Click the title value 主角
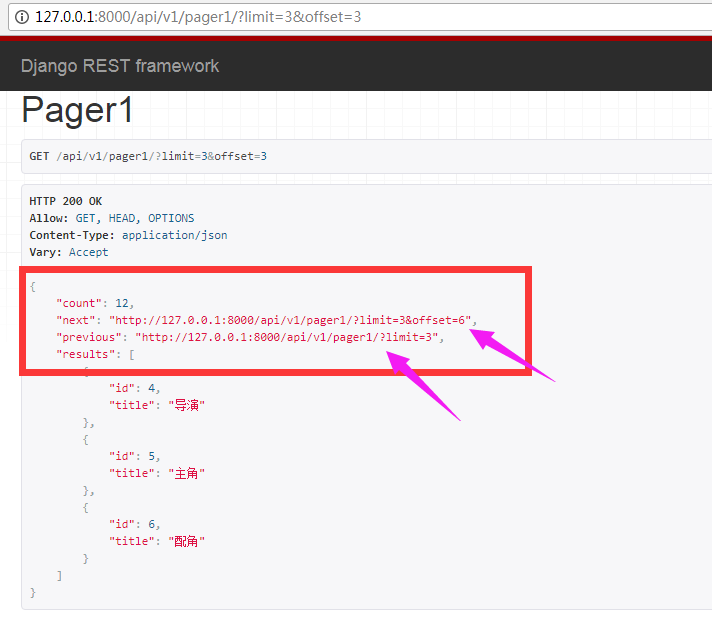The image size is (712, 632). pyautogui.click(x=187, y=474)
